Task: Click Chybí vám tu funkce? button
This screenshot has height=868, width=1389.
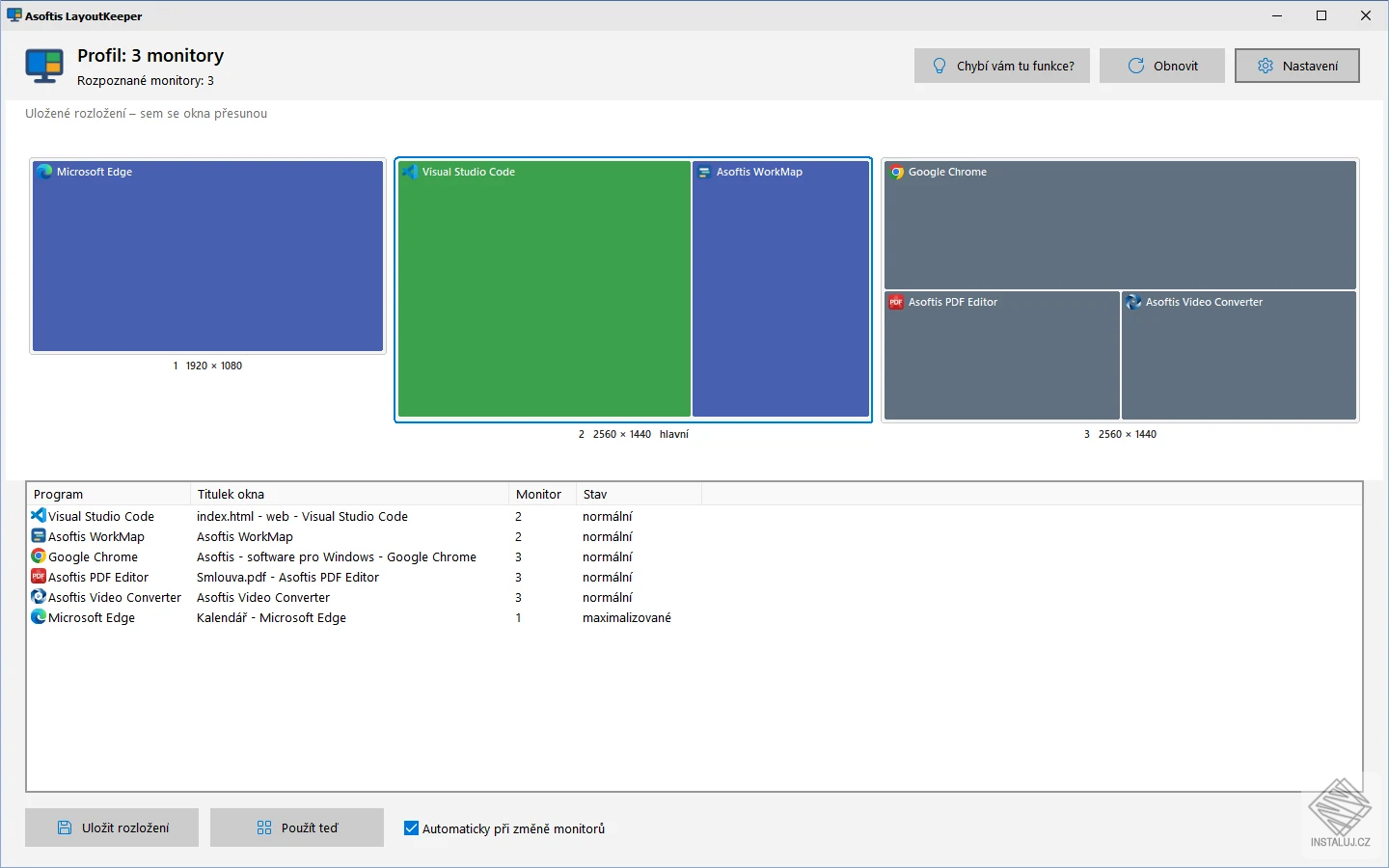Action: 1002,66
